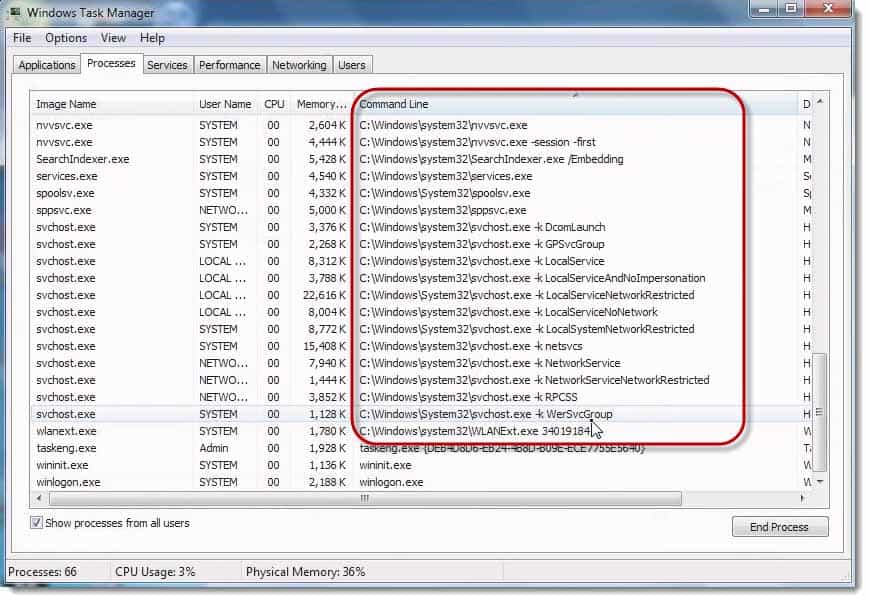Switch to the Performance tab
This screenshot has width=870, height=602.
(229, 65)
